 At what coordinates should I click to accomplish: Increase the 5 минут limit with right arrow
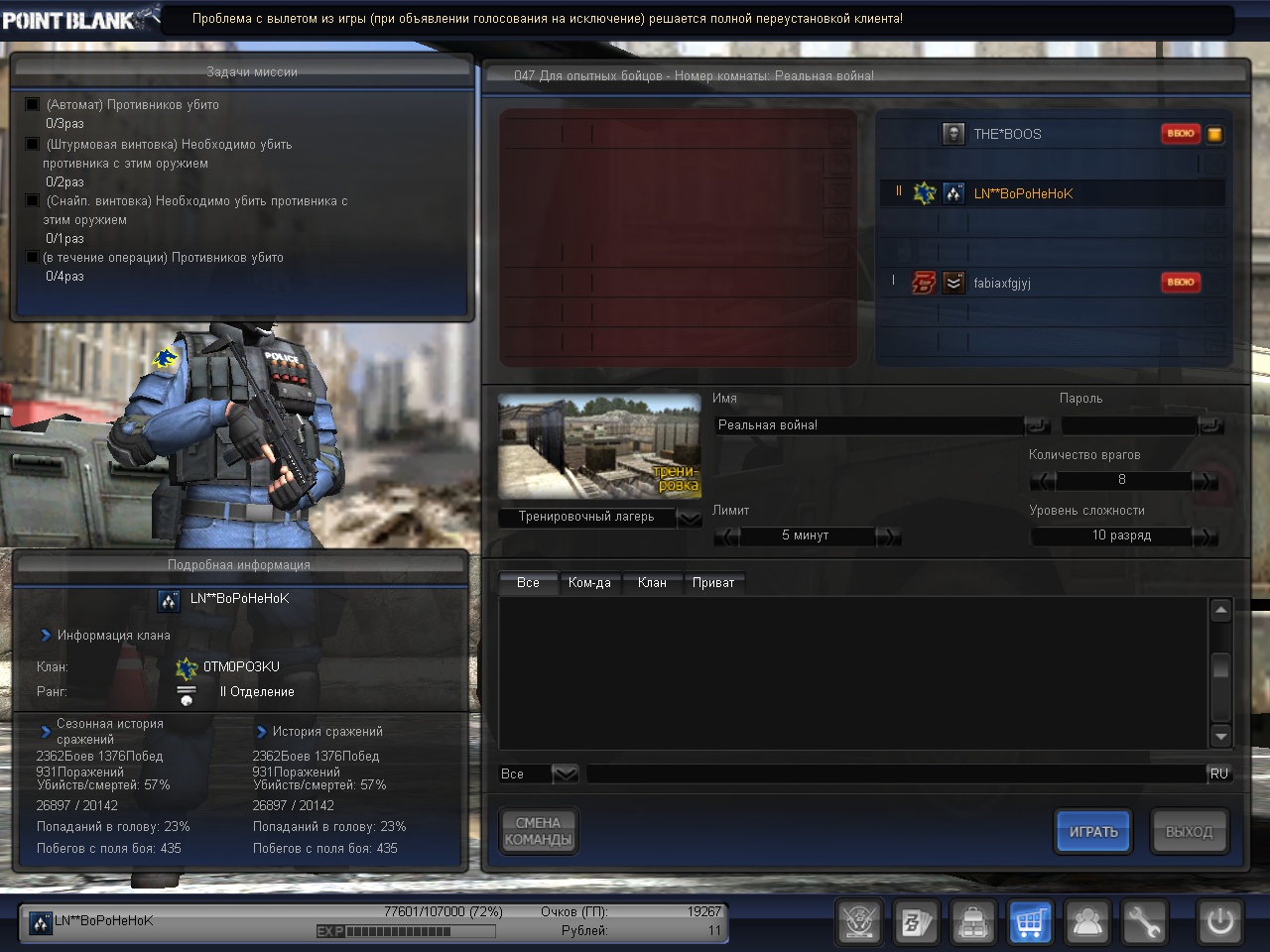(889, 535)
